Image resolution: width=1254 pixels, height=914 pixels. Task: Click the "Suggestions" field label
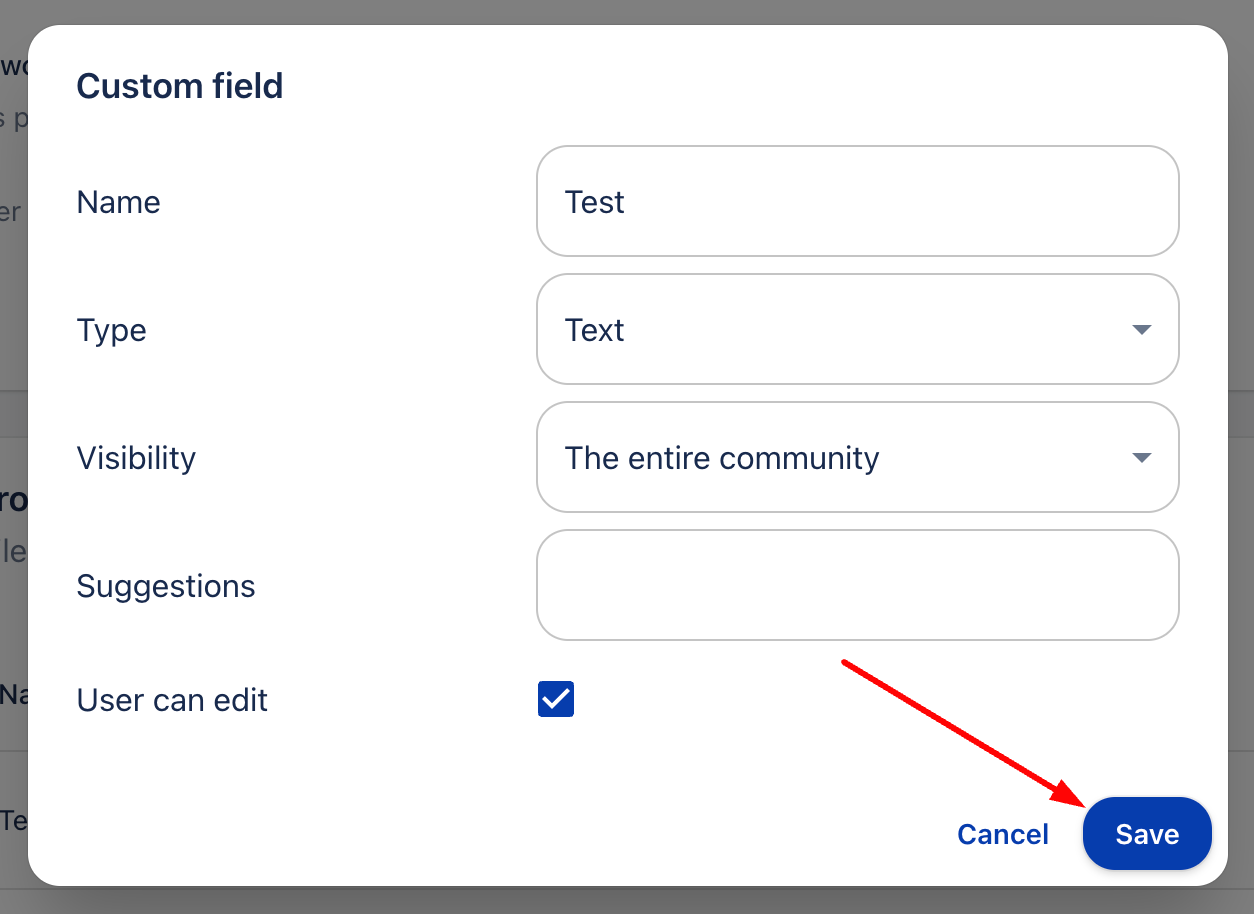pos(166,586)
